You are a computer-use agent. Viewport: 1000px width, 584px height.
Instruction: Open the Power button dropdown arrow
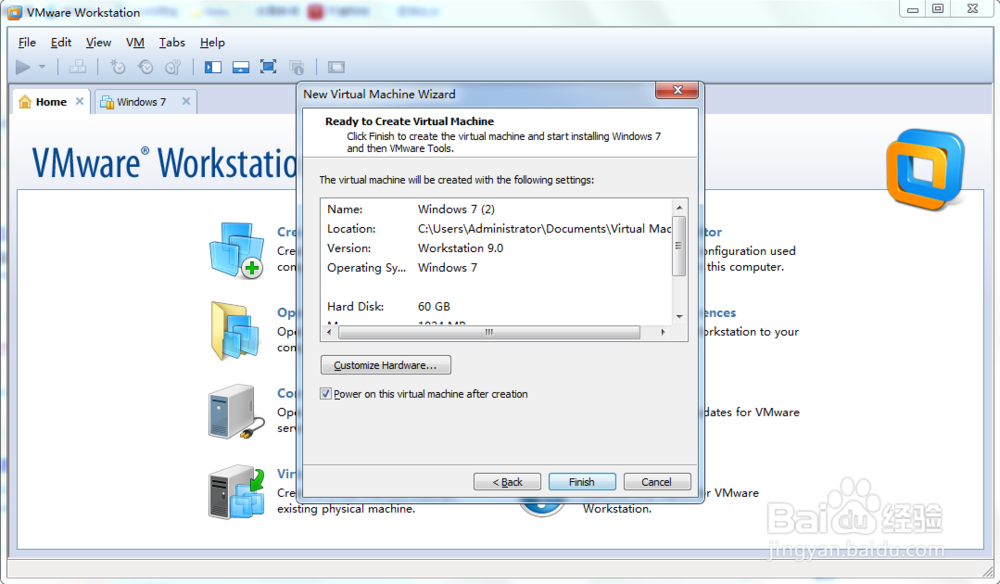click(x=41, y=67)
